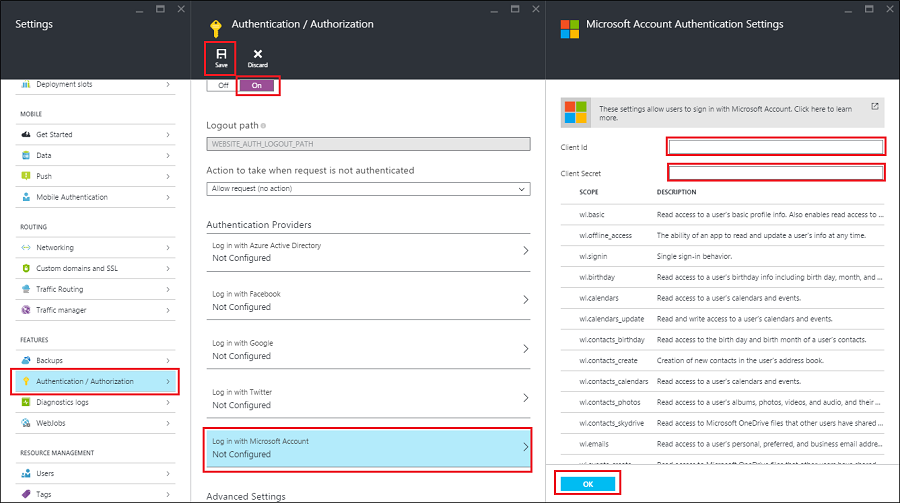Expand Log in with Facebook provider
Viewport: 900px width, 503px height.
coord(368,300)
